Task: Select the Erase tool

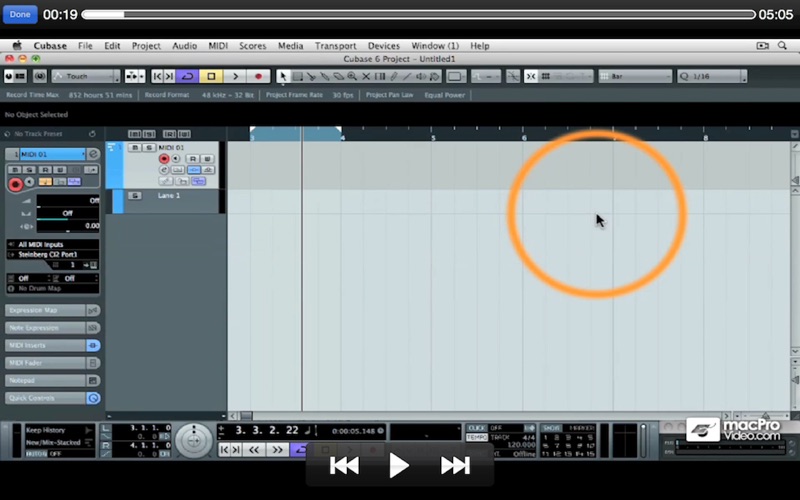Action: pos(339,77)
